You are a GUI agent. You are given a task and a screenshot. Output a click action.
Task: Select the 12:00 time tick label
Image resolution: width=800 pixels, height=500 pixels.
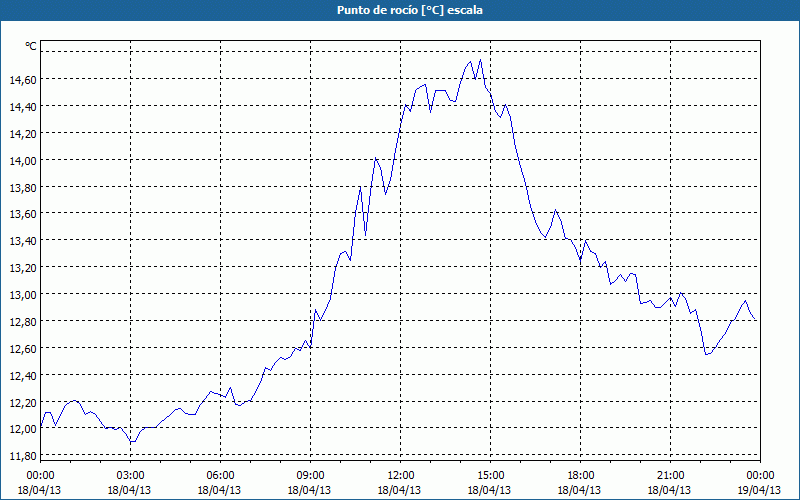click(401, 476)
